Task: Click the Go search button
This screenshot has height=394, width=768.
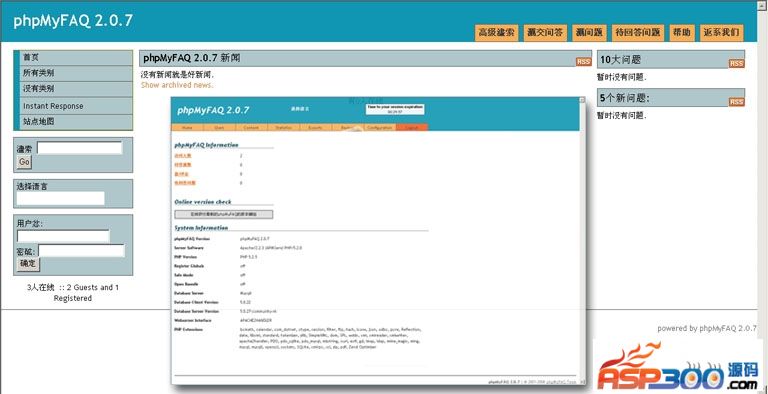Action: coord(24,162)
